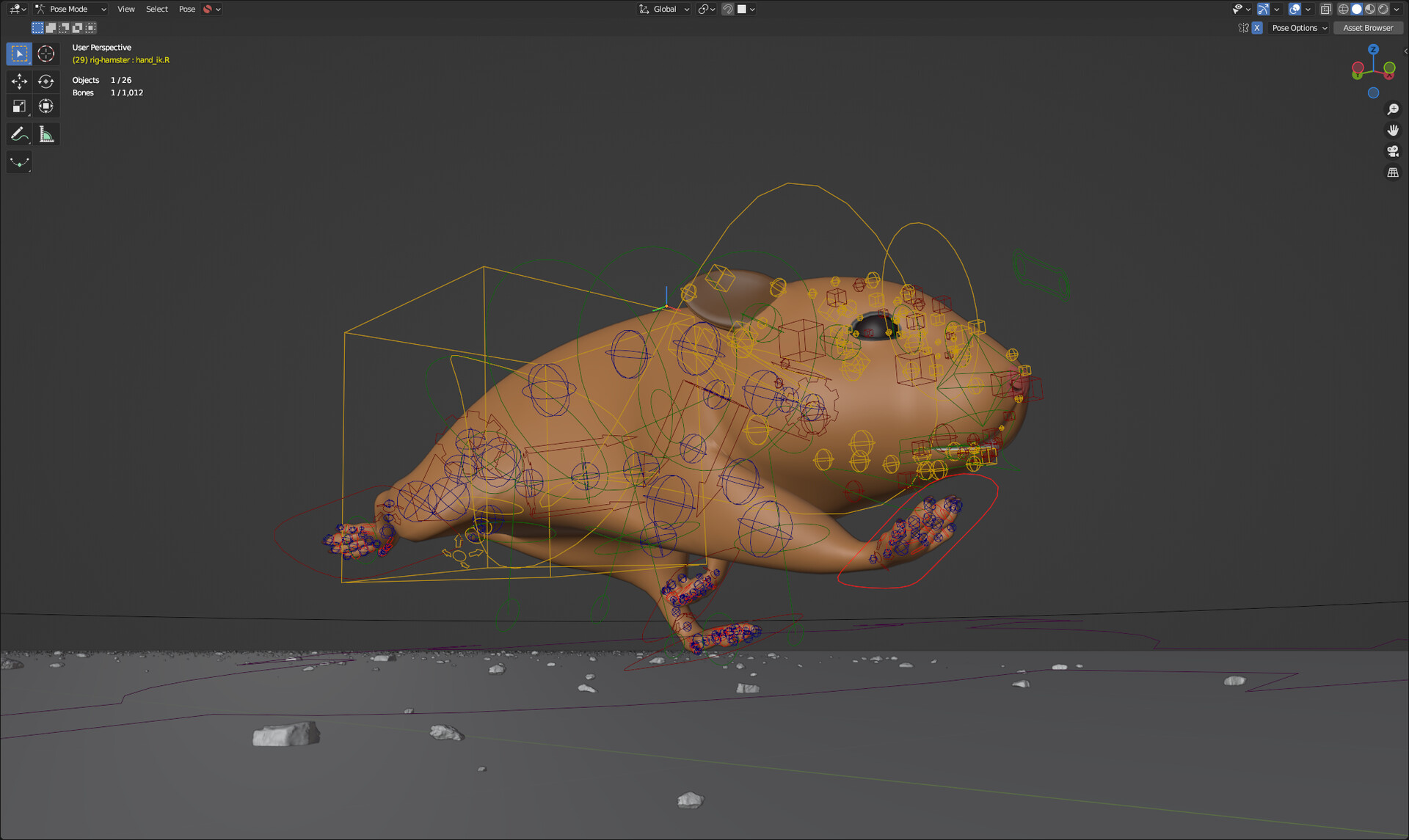Select the Cursor tool in toolbar
Image resolution: width=1409 pixels, height=840 pixels.
pyautogui.click(x=45, y=54)
